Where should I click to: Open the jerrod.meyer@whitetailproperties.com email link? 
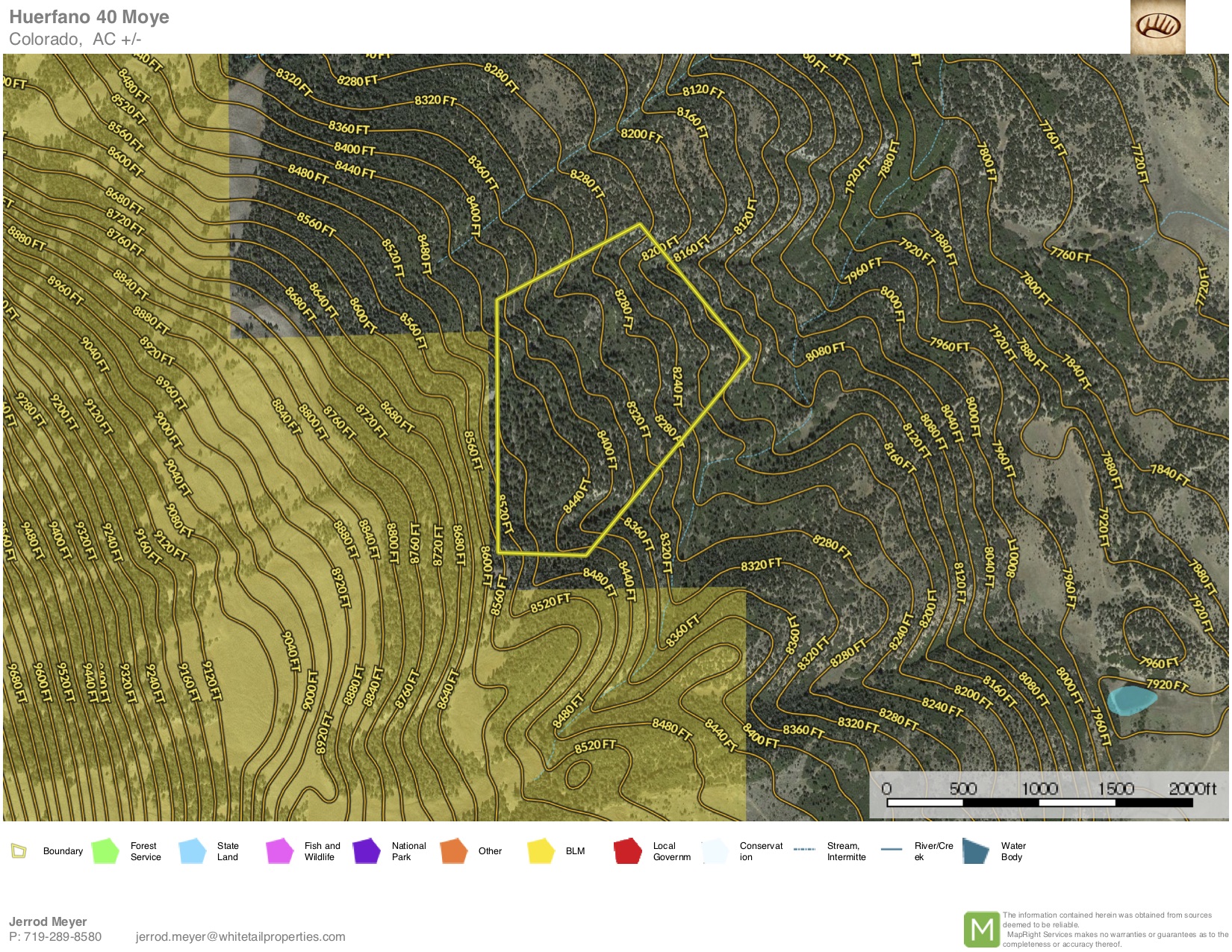[x=240, y=937]
